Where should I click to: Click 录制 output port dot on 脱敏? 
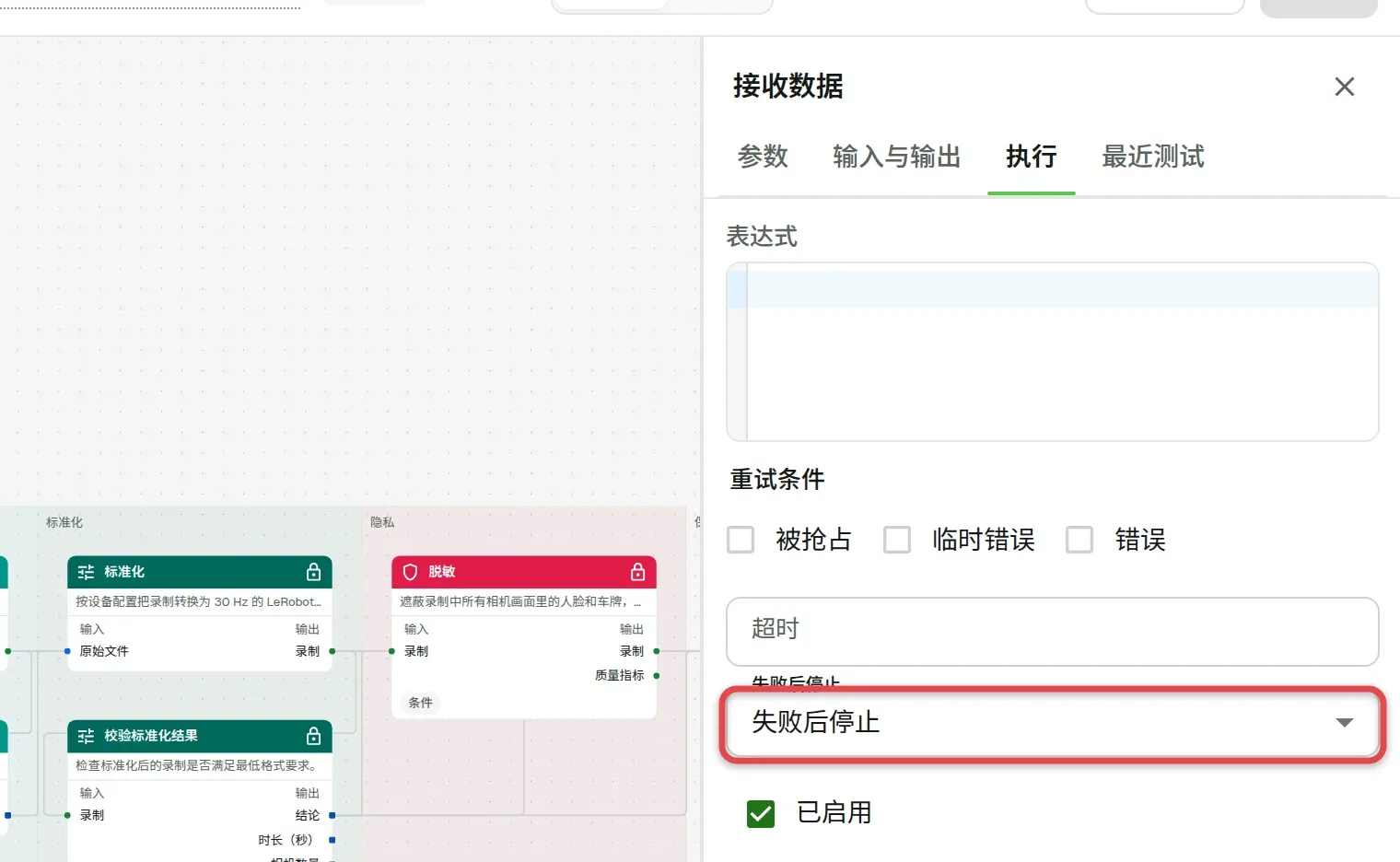click(x=657, y=651)
